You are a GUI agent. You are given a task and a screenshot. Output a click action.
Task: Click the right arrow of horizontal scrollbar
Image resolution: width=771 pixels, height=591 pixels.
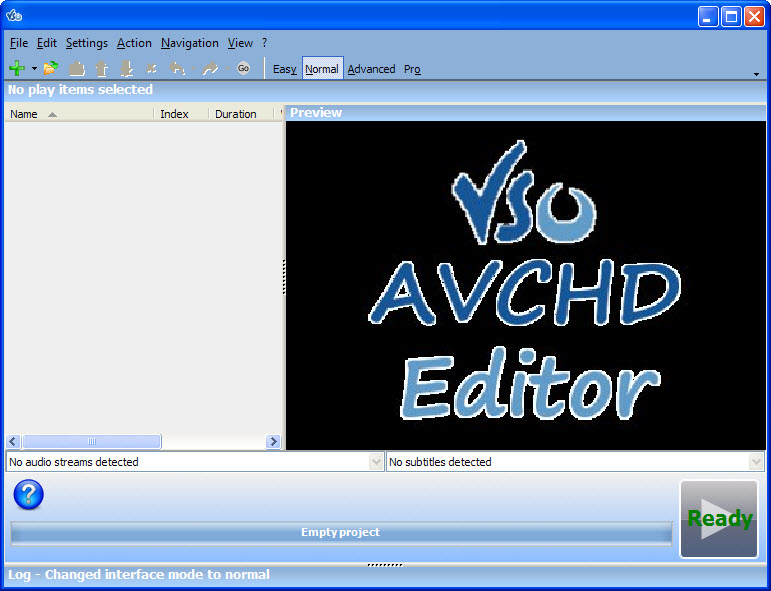point(273,442)
